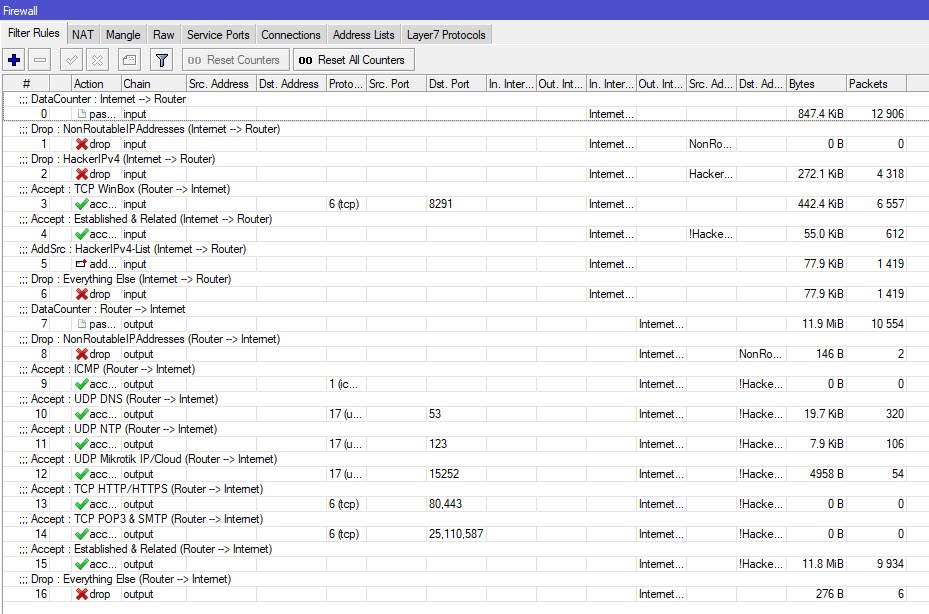Viewport: 929px width, 614px height.
Task: Sort by the Dst. Port column header
Action: (456, 84)
